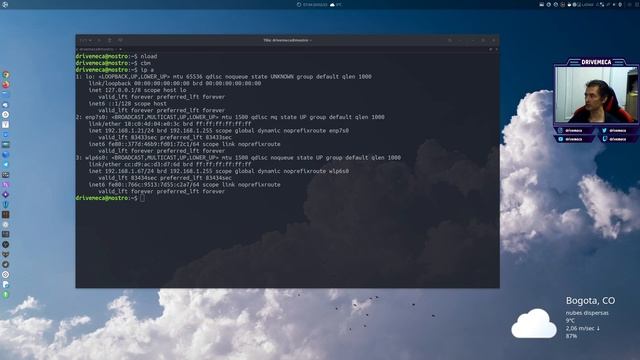The image size is (640, 360).
Task: Click the cloud weather icon on the desktop widget
Action: (x=534, y=323)
